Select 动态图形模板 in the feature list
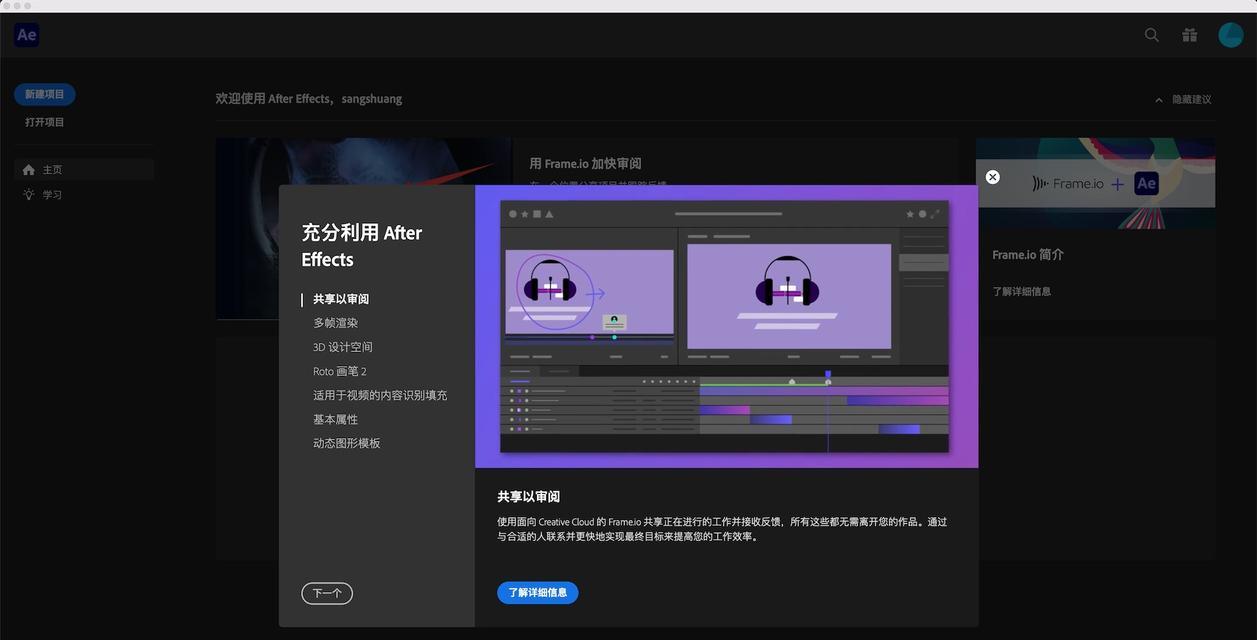Viewport: 1257px width, 640px height. coord(347,443)
